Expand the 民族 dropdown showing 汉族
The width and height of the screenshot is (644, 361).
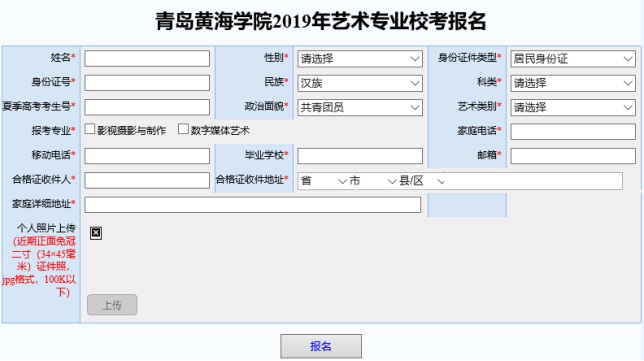(x=360, y=83)
